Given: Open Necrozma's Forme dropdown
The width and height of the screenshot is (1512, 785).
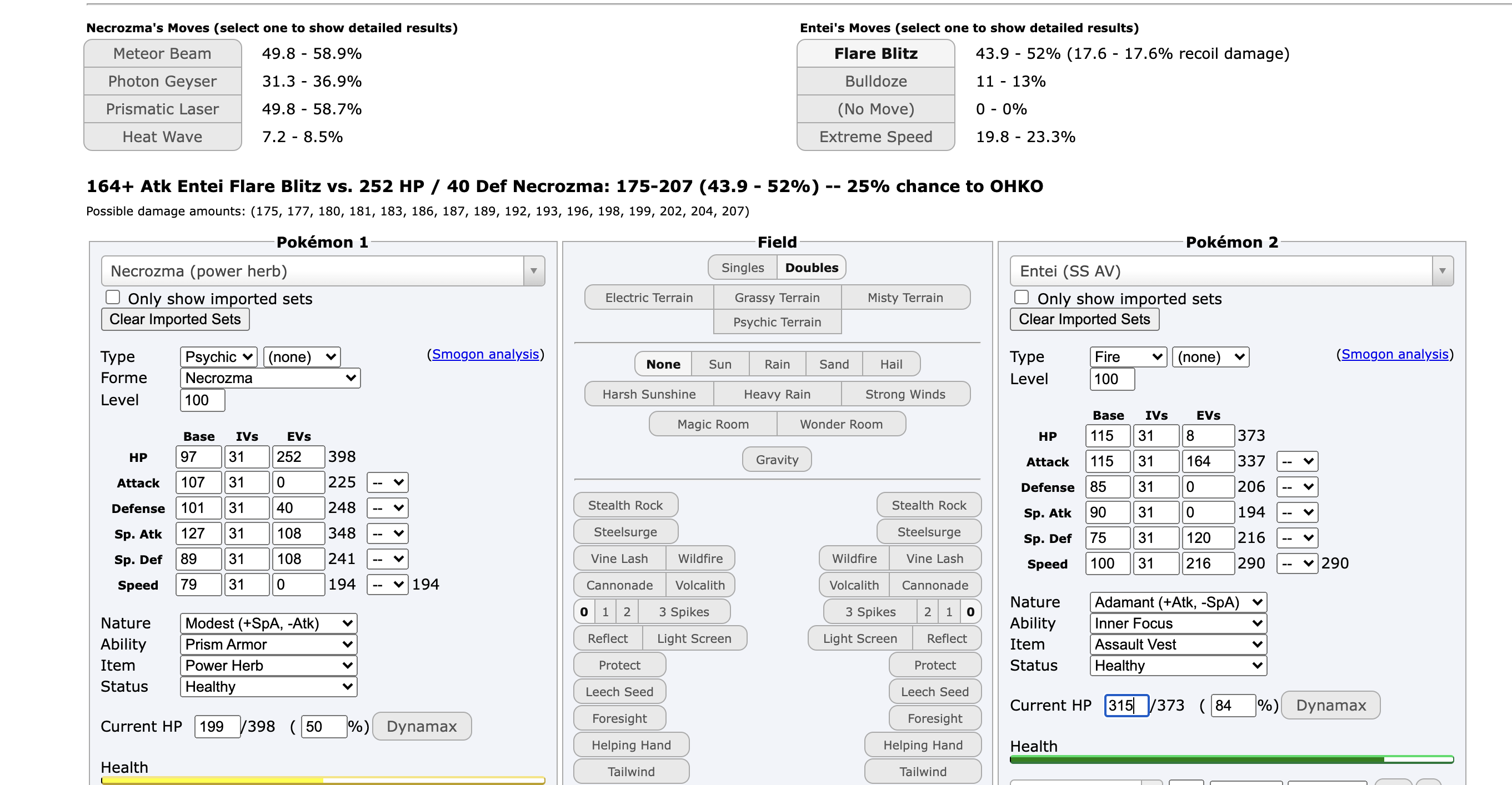Looking at the screenshot, I should pos(270,378).
